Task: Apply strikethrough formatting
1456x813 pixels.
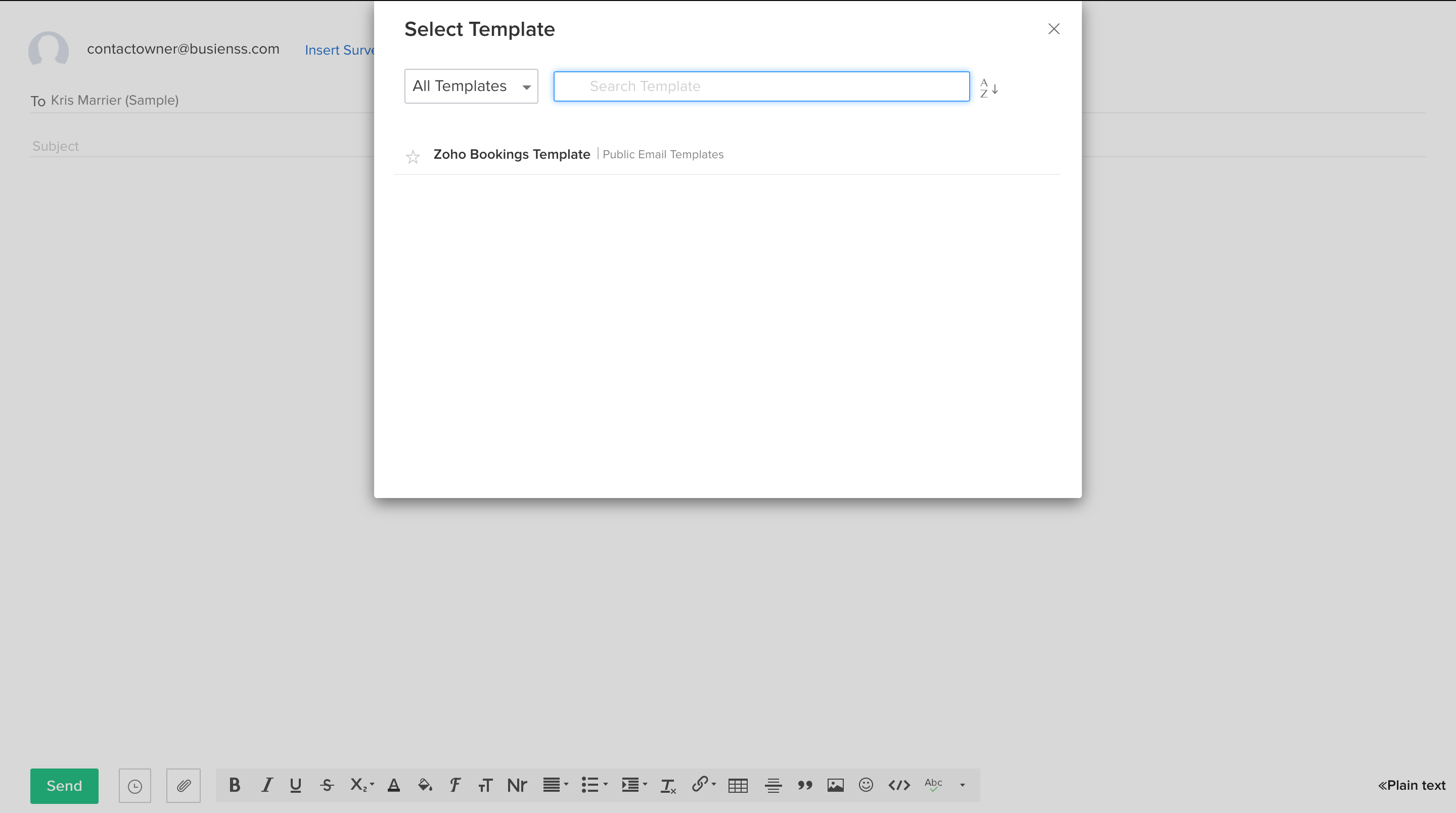Action: coord(327,785)
